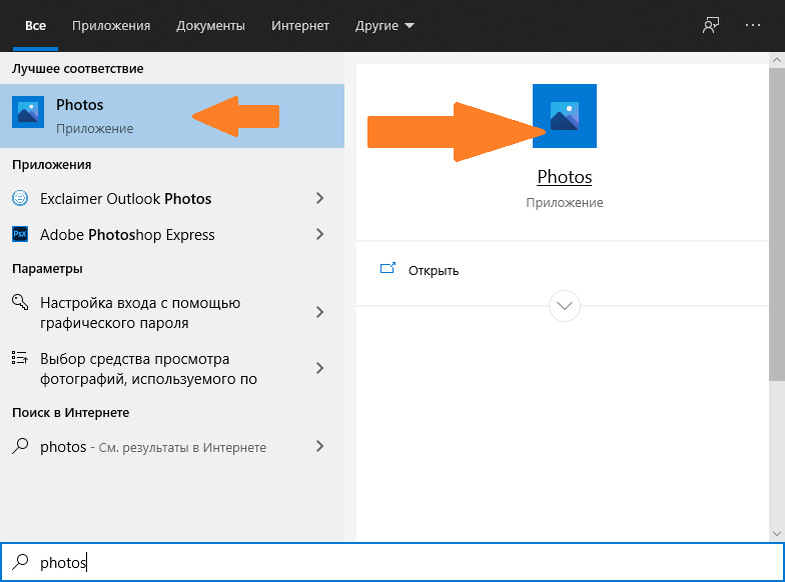The height and width of the screenshot is (582, 785).
Task: Click the Exclaimer Outlook Photos icon
Action: 20,198
